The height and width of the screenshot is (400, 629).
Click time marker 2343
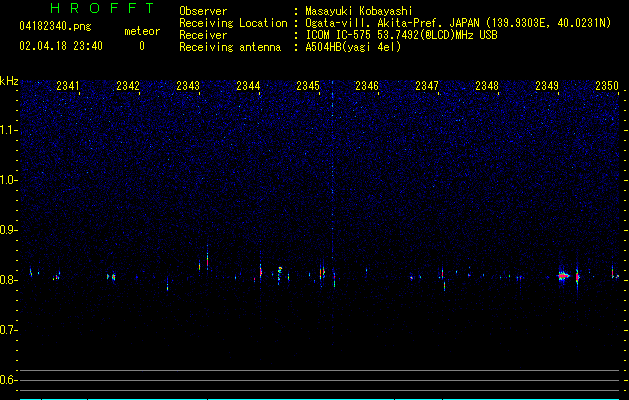(x=188, y=86)
